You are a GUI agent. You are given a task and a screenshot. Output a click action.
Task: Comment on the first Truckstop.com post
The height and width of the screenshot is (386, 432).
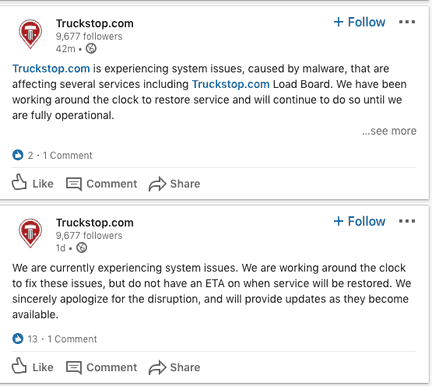tap(102, 184)
